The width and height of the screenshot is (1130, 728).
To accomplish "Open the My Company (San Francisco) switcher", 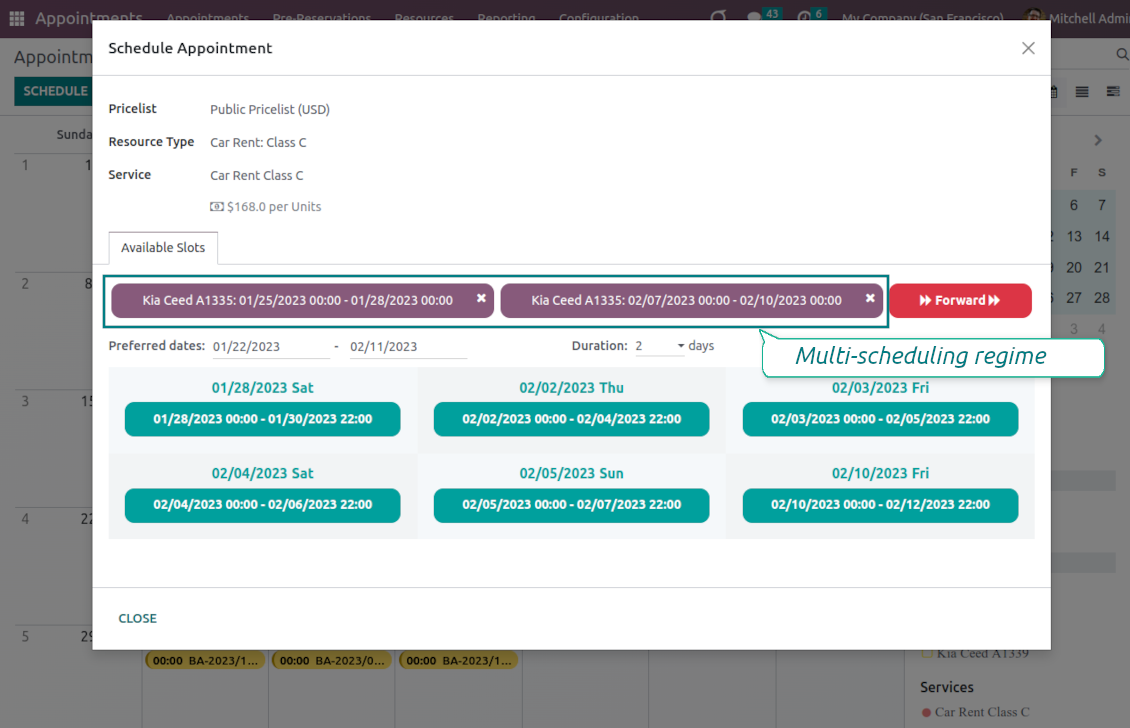I will 922,18.
